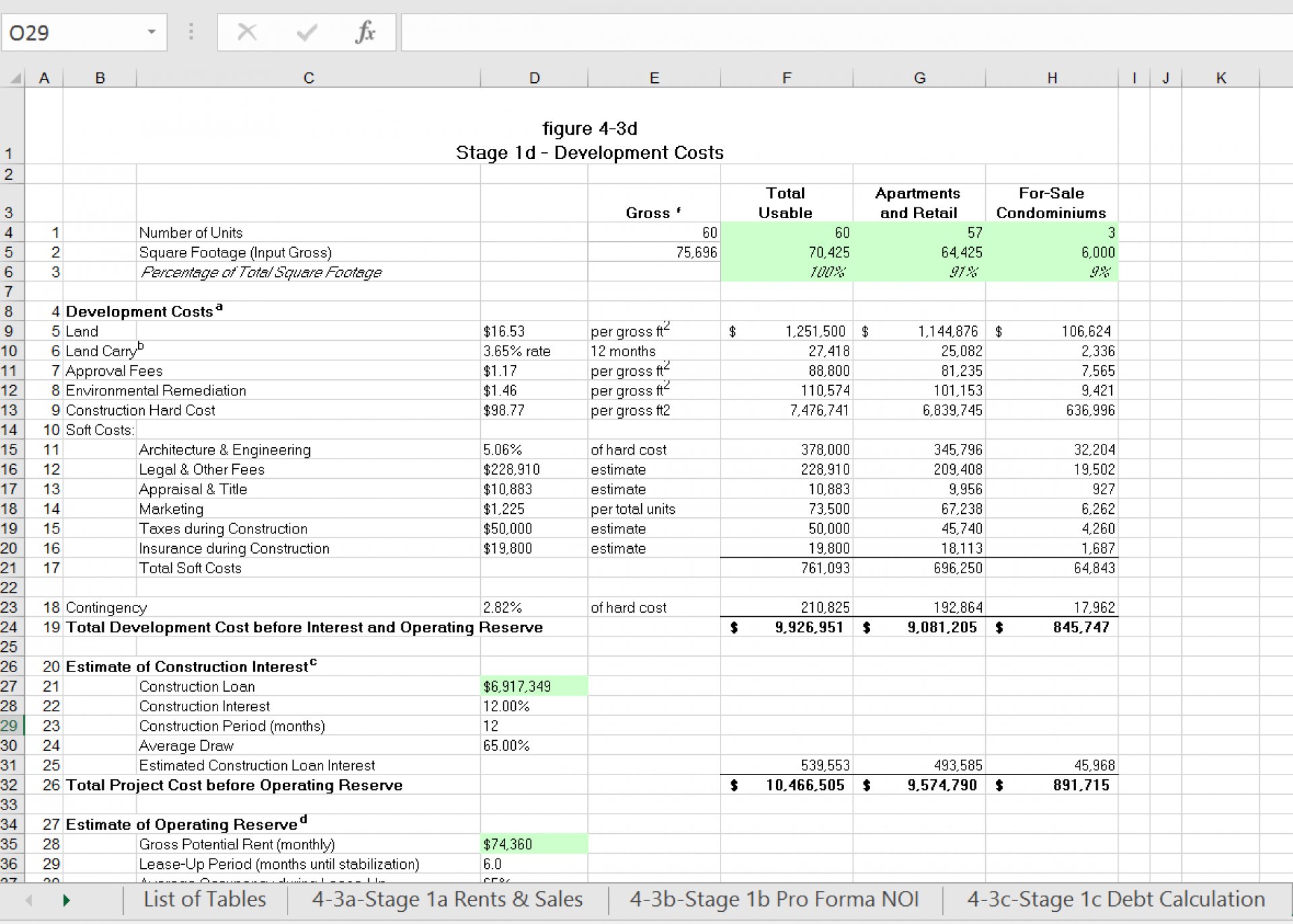The image size is (1293, 924).
Task: Select the green Construction Loan cell showing $6,917,349
Action: coord(534,686)
